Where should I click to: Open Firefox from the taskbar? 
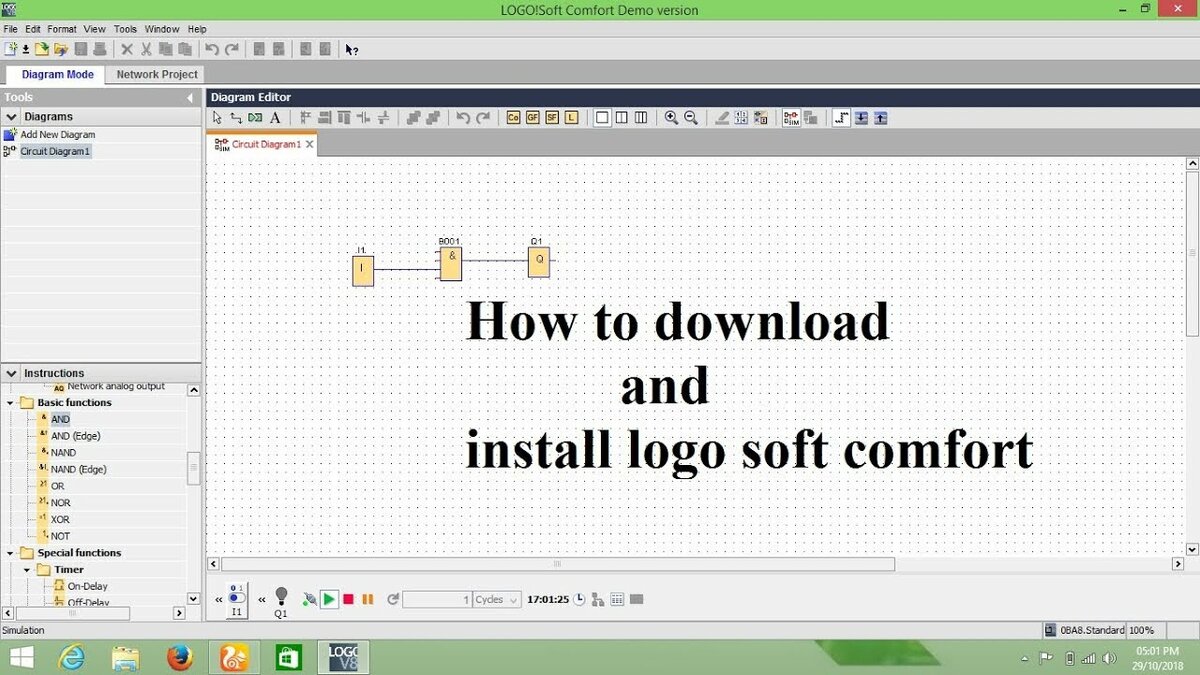180,657
